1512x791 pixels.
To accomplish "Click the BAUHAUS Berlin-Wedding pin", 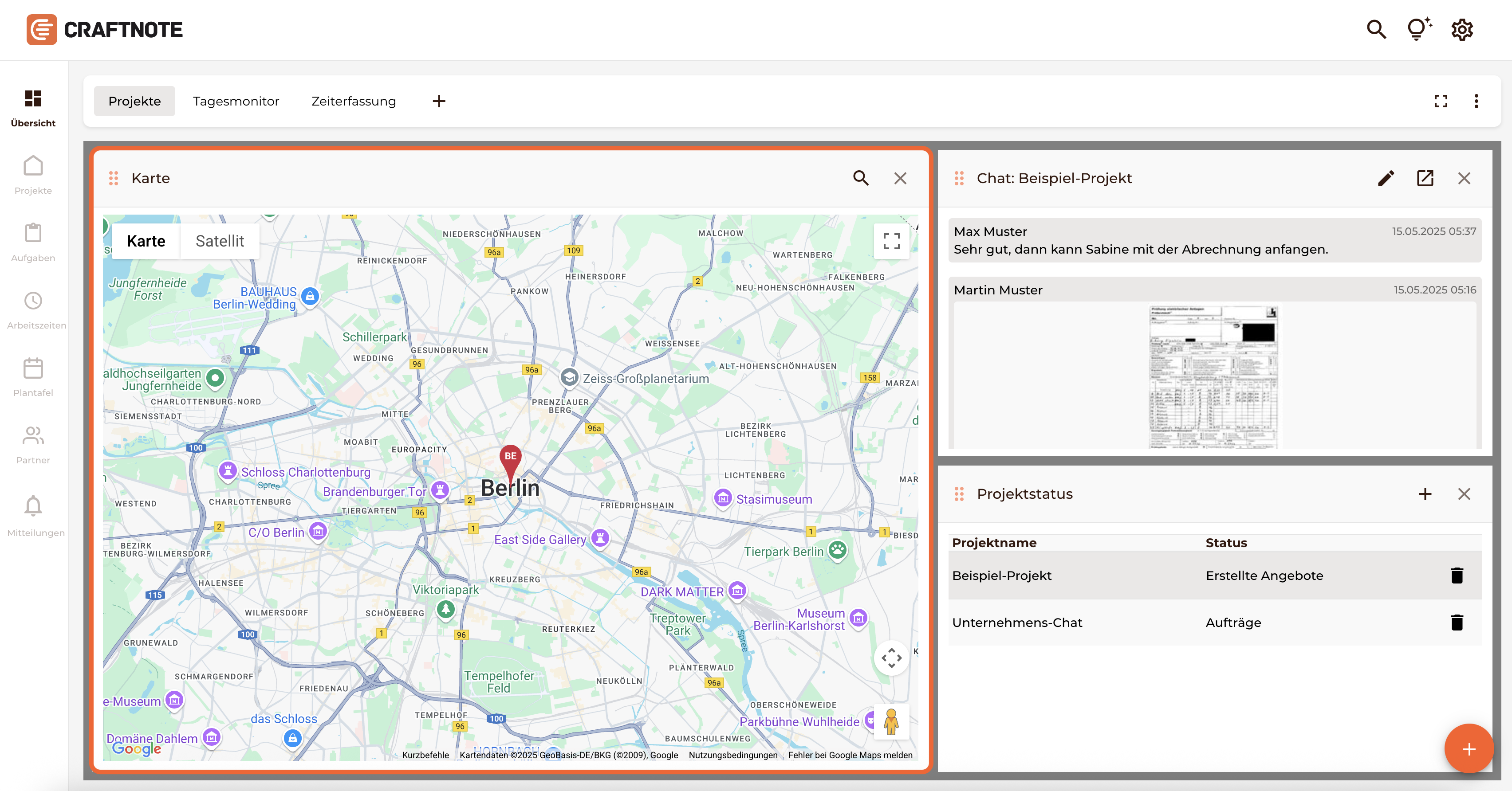I will pyautogui.click(x=310, y=297).
